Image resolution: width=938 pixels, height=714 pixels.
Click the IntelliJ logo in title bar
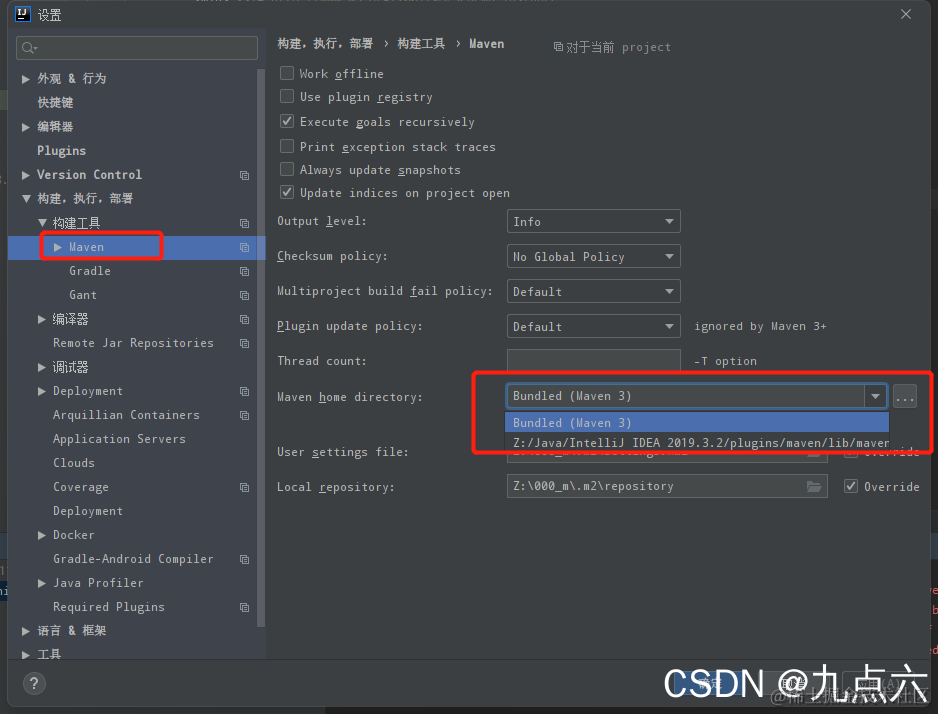click(x=23, y=14)
